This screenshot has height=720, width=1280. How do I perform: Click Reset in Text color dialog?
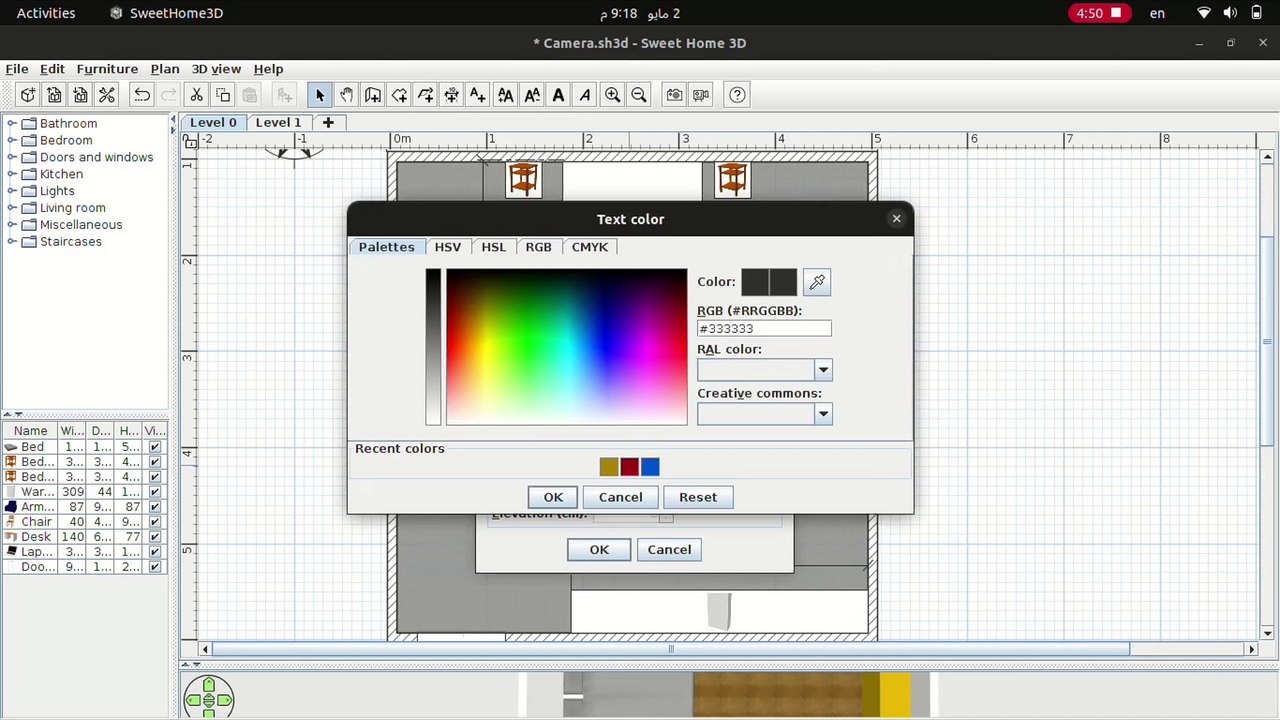point(698,497)
